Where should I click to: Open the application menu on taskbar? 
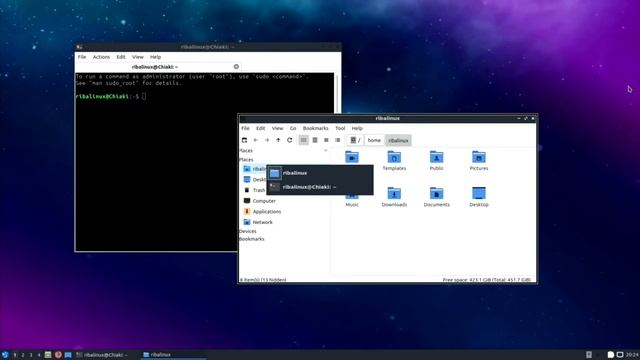point(5,355)
